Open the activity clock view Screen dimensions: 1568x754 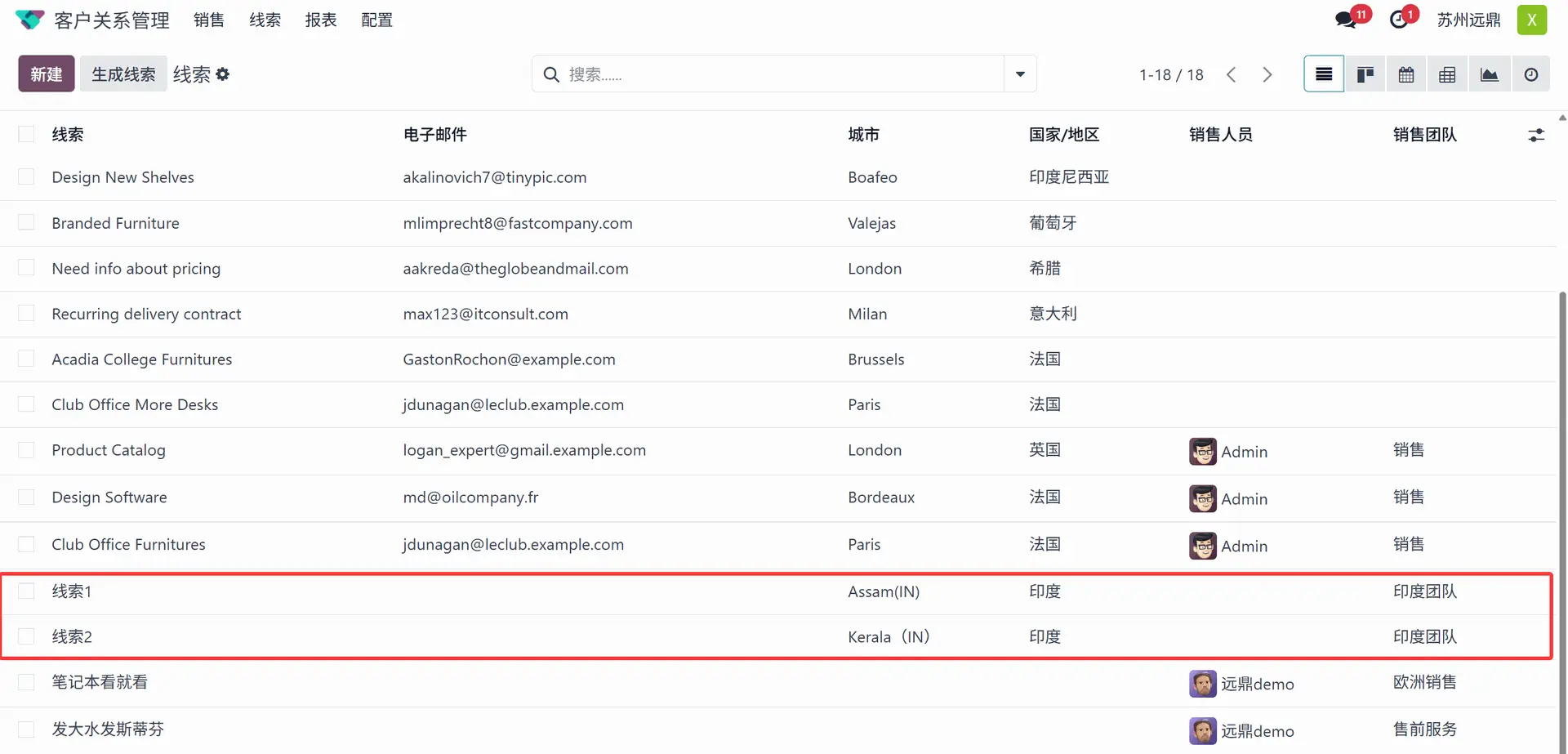pos(1530,74)
